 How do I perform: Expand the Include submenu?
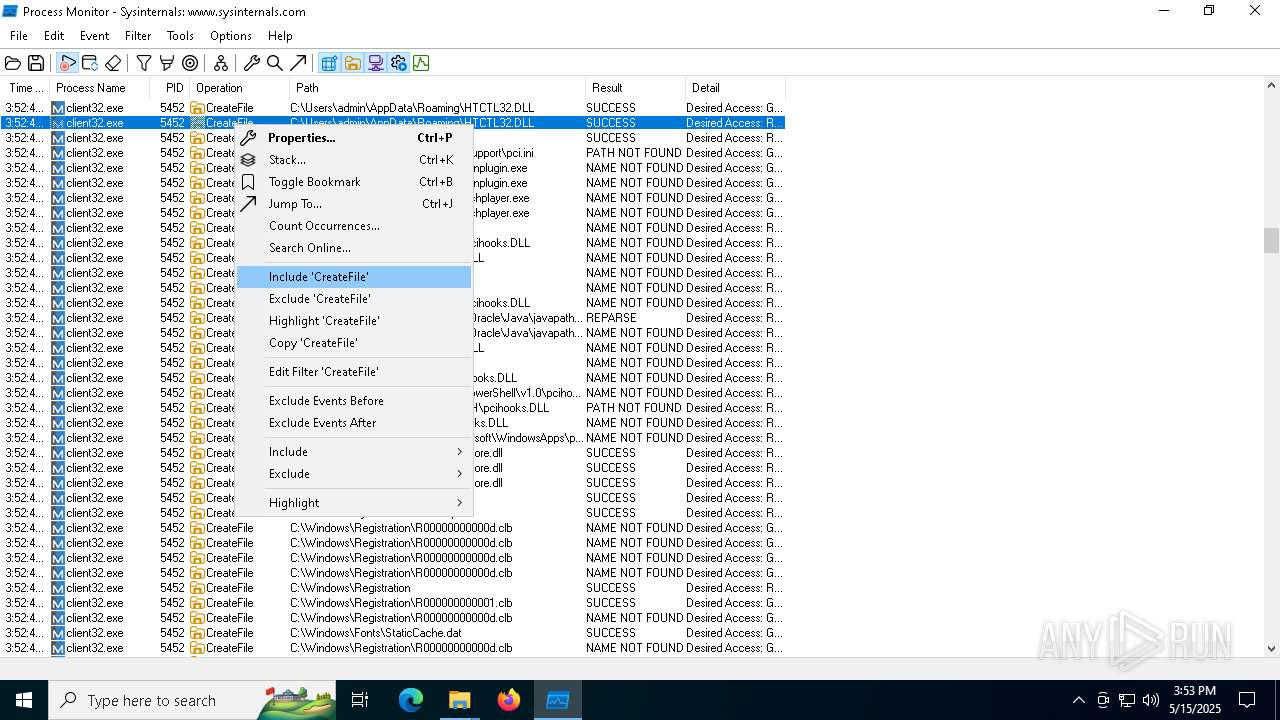[354, 452]
